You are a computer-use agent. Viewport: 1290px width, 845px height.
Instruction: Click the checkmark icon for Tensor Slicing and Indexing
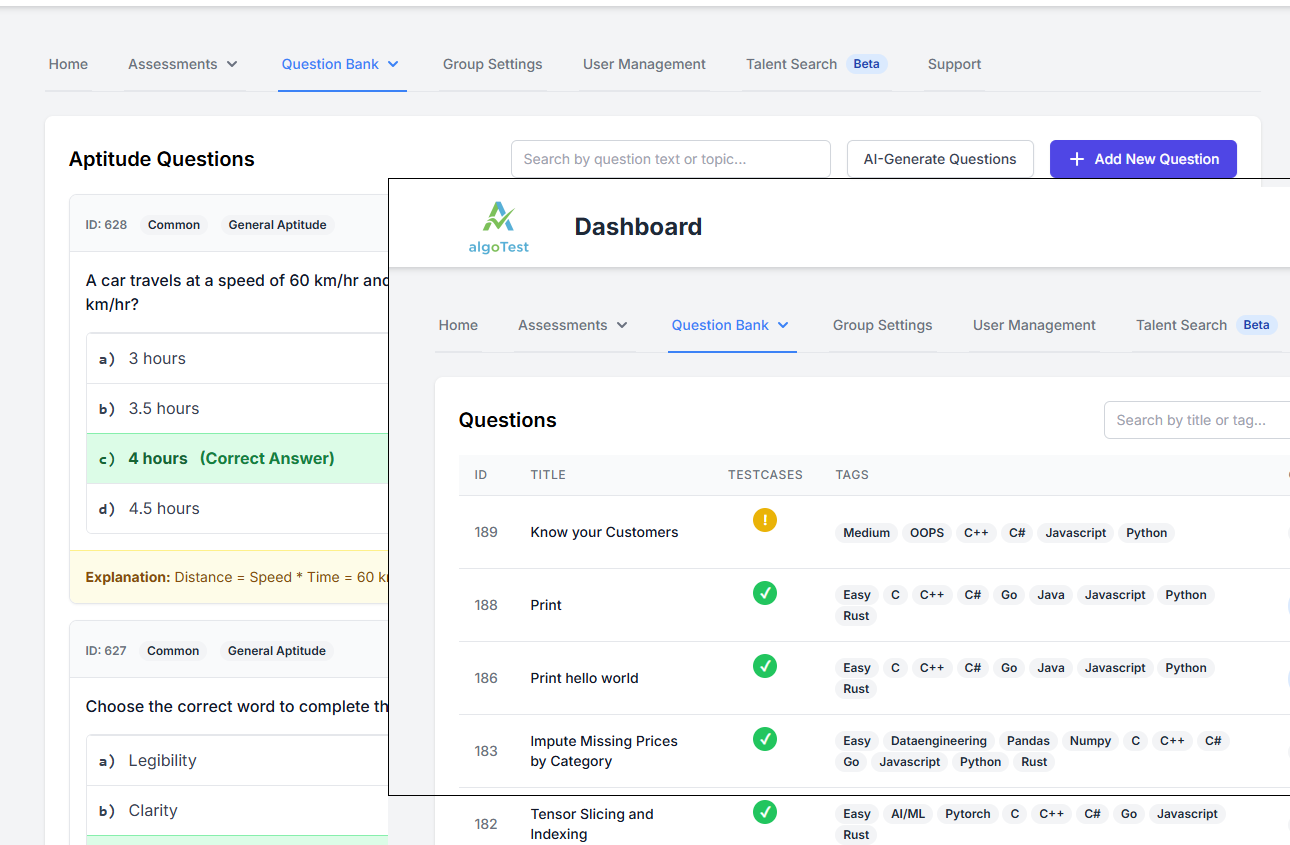[765, 812]
